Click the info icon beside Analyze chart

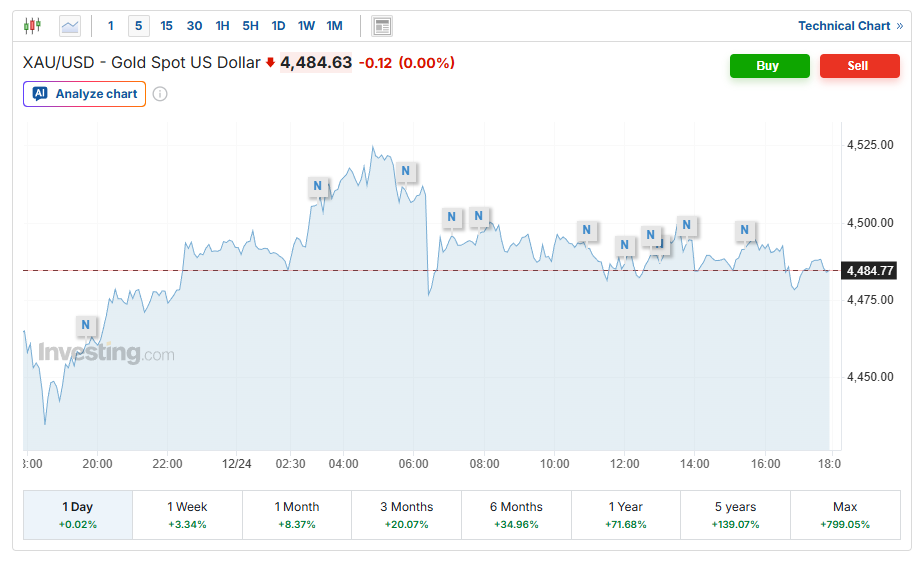pos(160,94)
